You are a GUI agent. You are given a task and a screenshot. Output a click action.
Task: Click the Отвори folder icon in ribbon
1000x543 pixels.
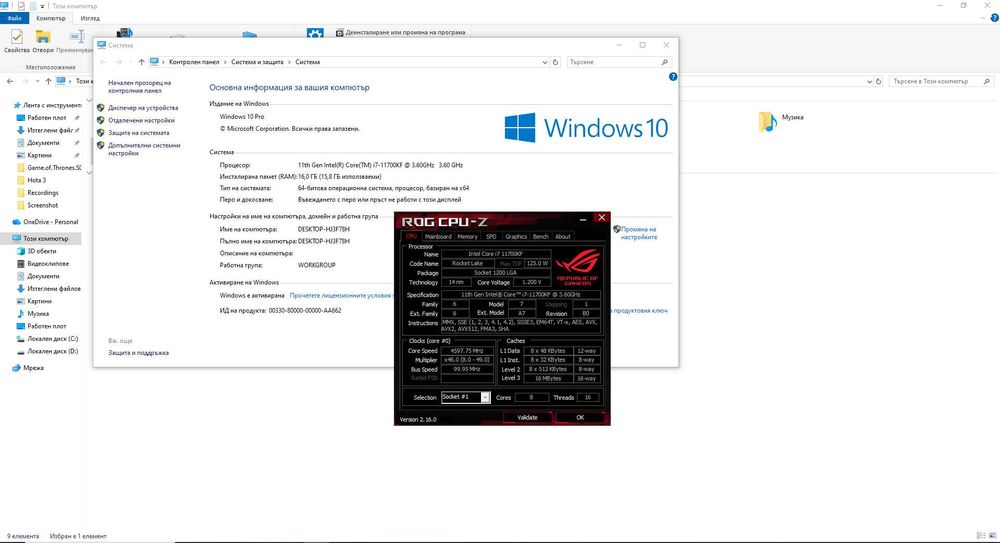(x=43, y=37)
